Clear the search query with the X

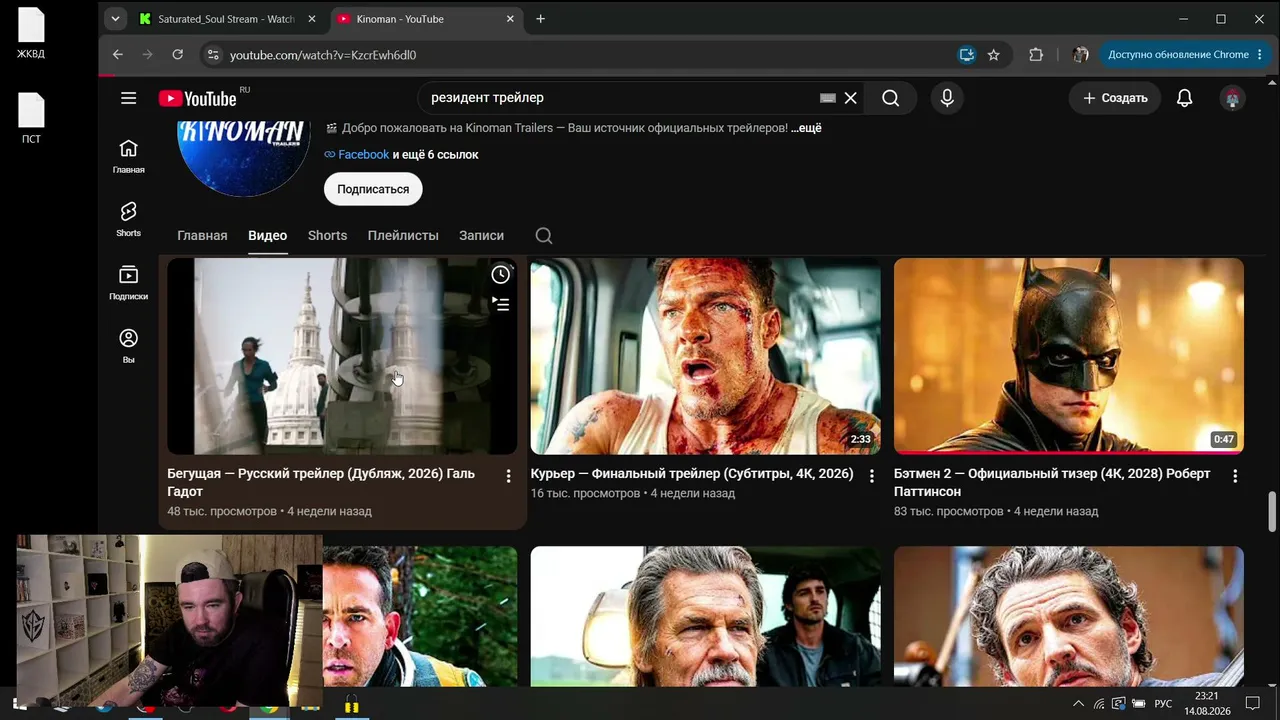pyautogui.click(x=850, y=98)
